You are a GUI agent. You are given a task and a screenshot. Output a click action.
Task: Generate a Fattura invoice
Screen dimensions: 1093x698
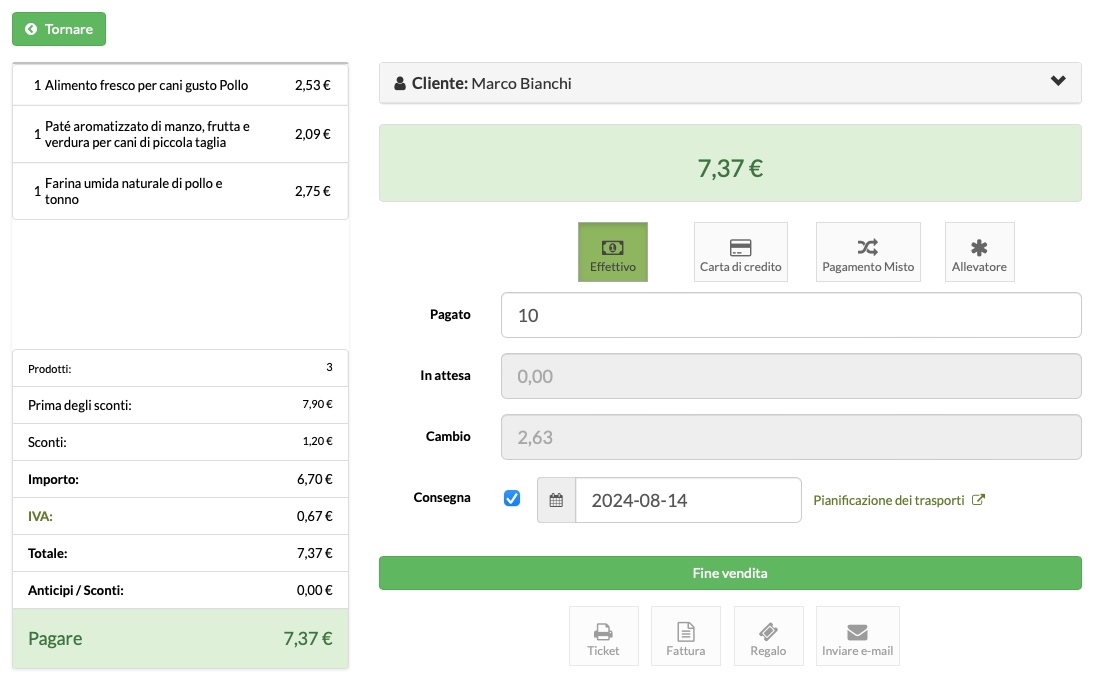point(685,636)
